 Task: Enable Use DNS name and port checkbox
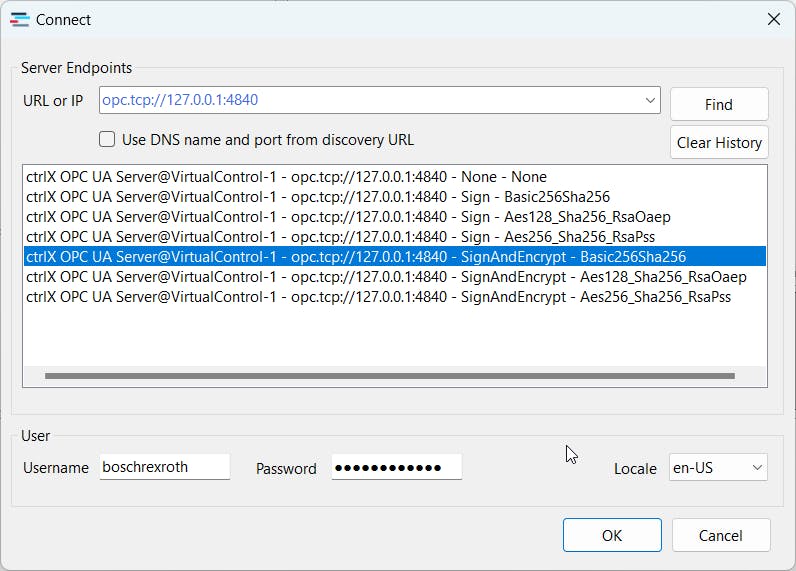(107, 140)
